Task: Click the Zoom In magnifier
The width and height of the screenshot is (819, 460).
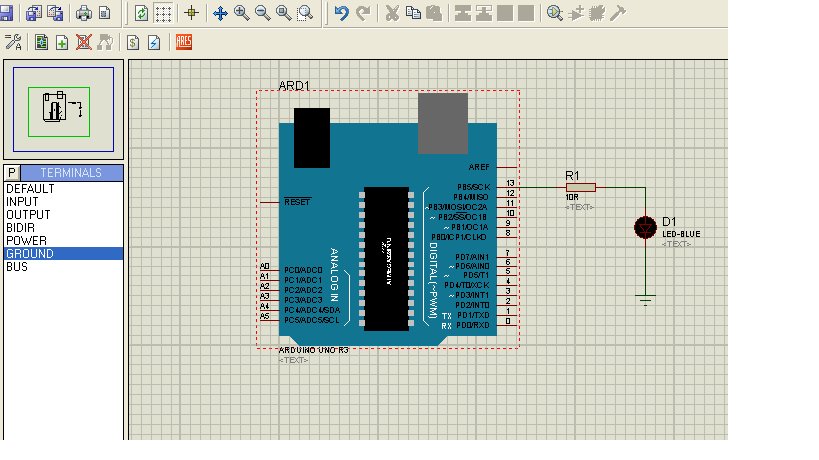Action: 242,13
